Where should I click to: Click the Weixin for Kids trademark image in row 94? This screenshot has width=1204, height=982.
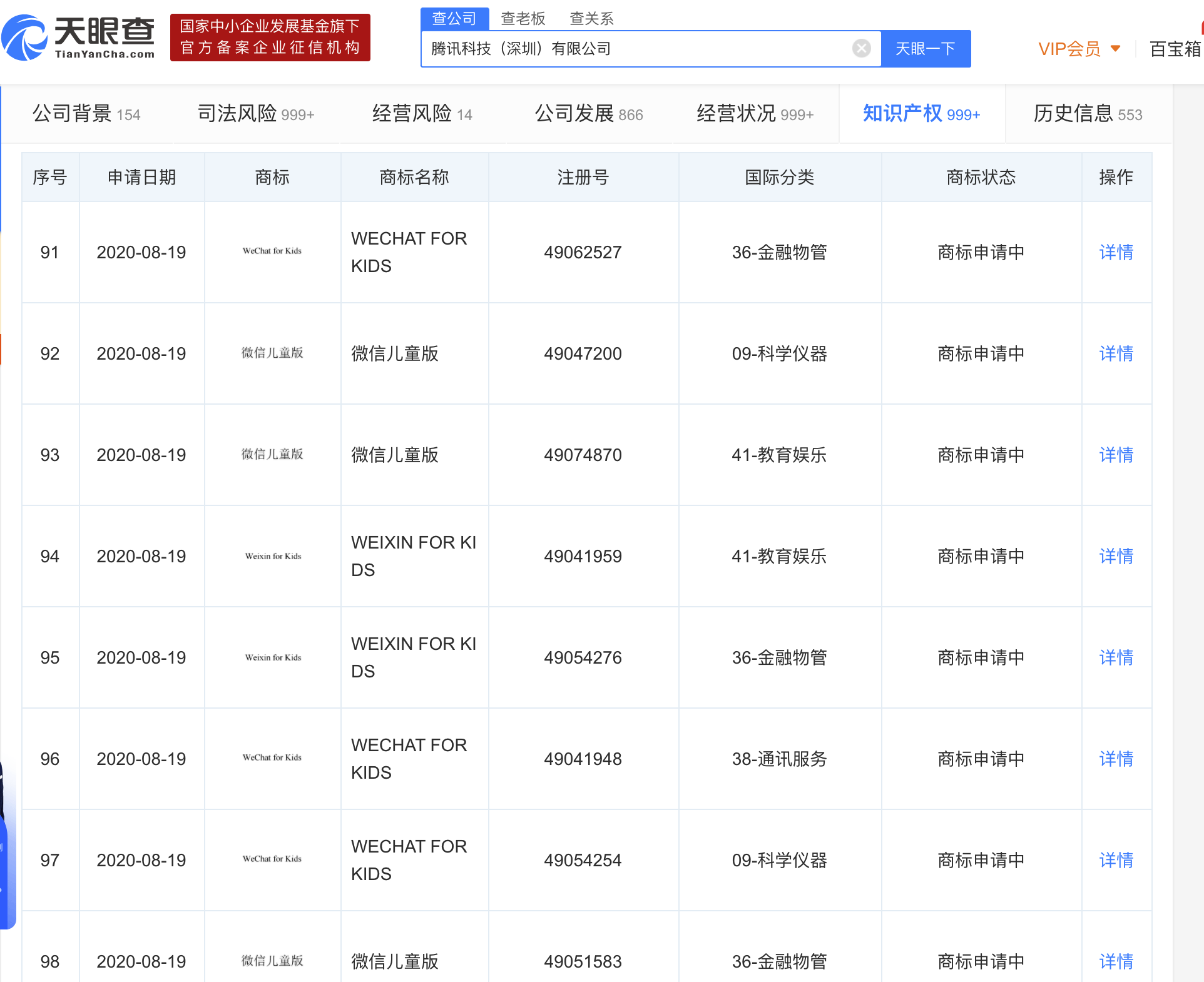pos(272,556)
